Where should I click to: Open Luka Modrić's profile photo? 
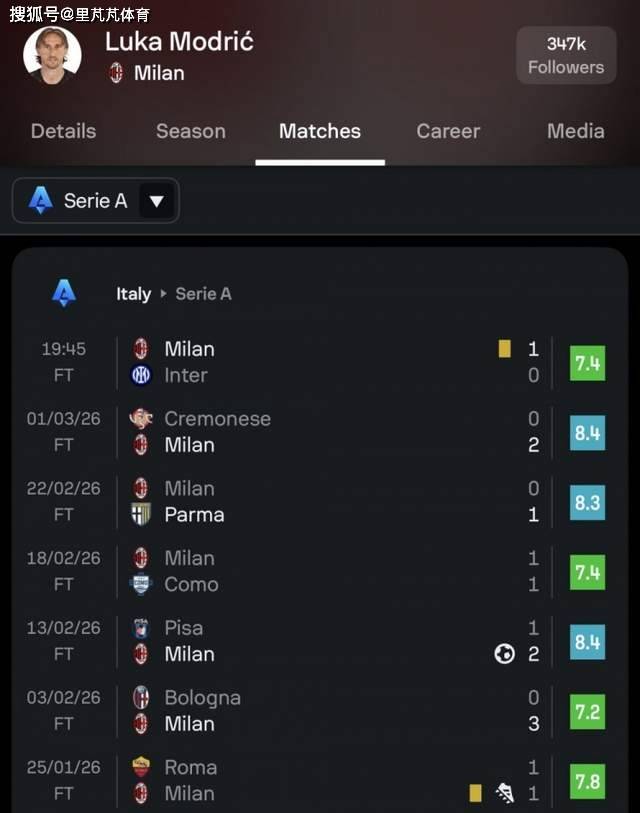tap(52, 56)
